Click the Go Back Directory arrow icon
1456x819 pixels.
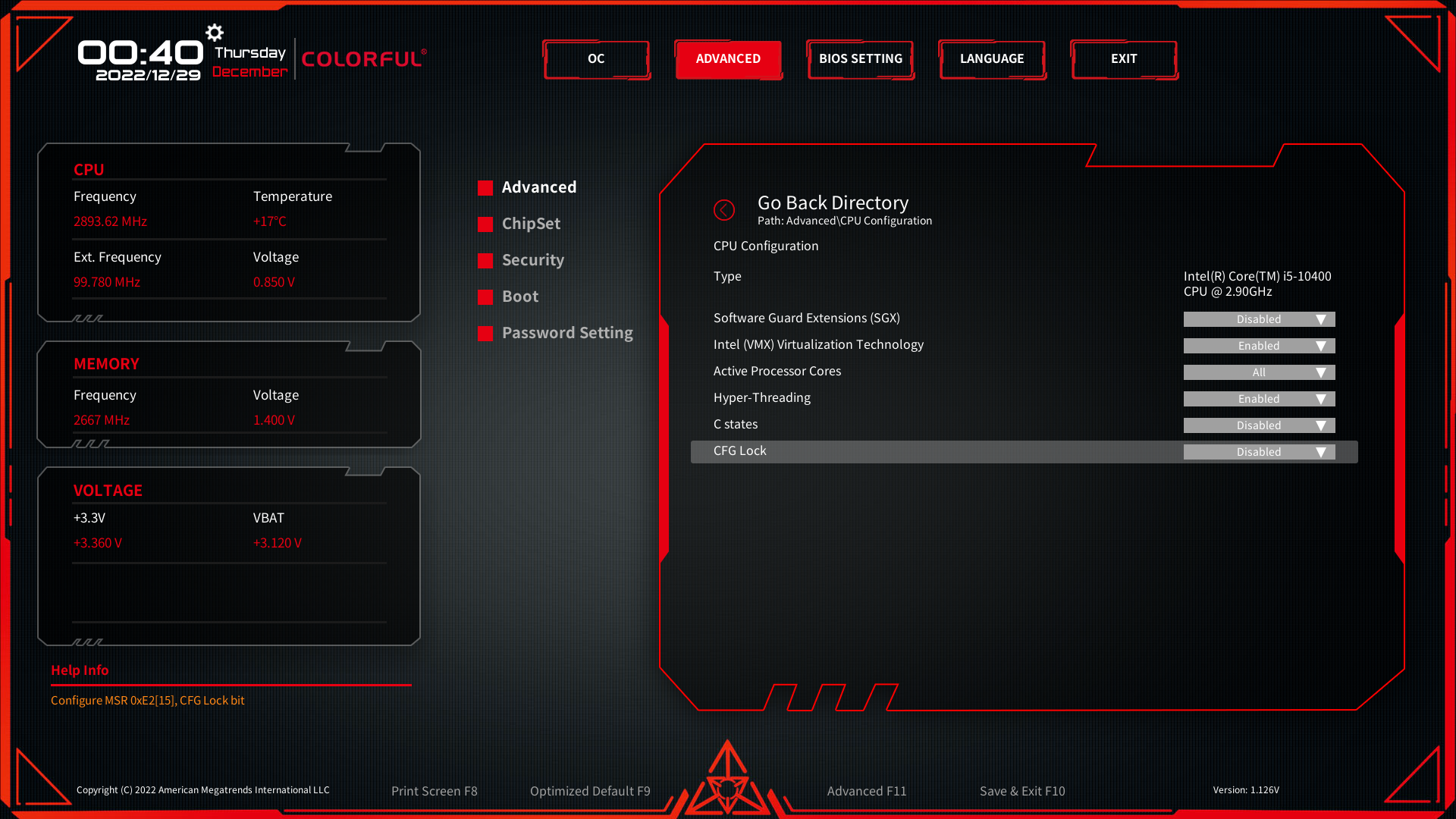pos(724,210)
